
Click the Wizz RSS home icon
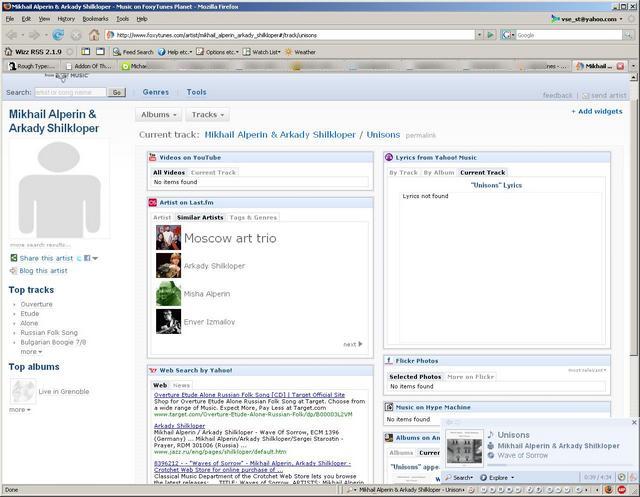click(8, 52)
